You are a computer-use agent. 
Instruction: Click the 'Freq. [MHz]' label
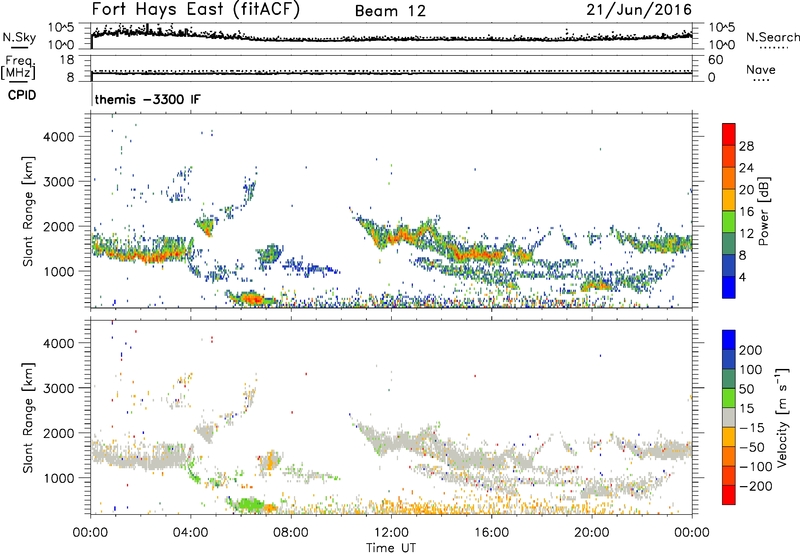(18, 68)
